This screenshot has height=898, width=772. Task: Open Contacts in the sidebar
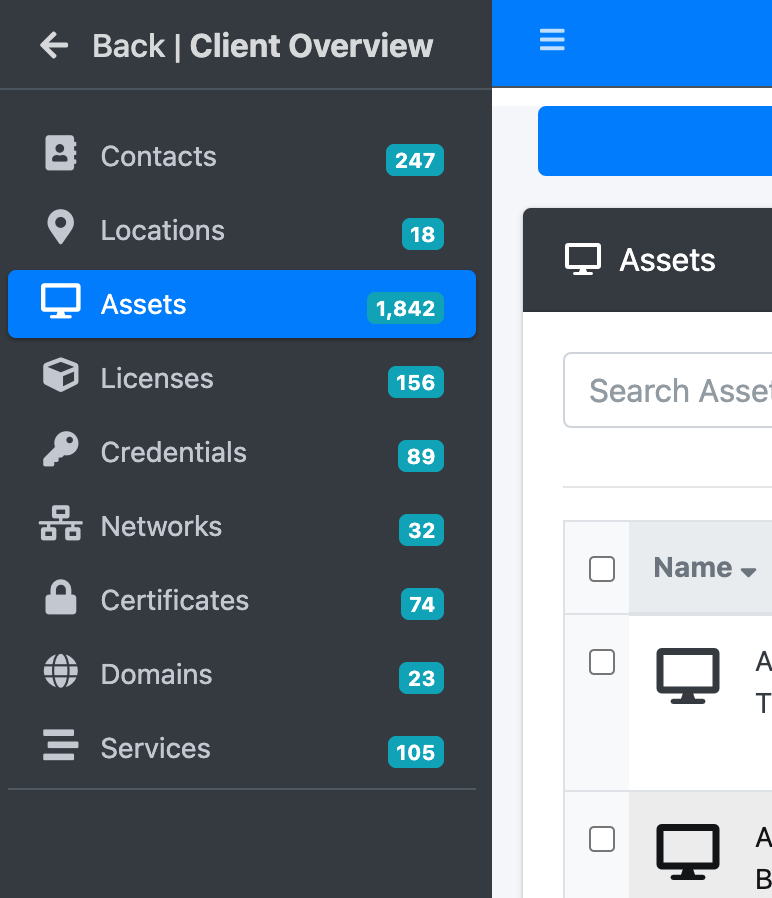242,156
